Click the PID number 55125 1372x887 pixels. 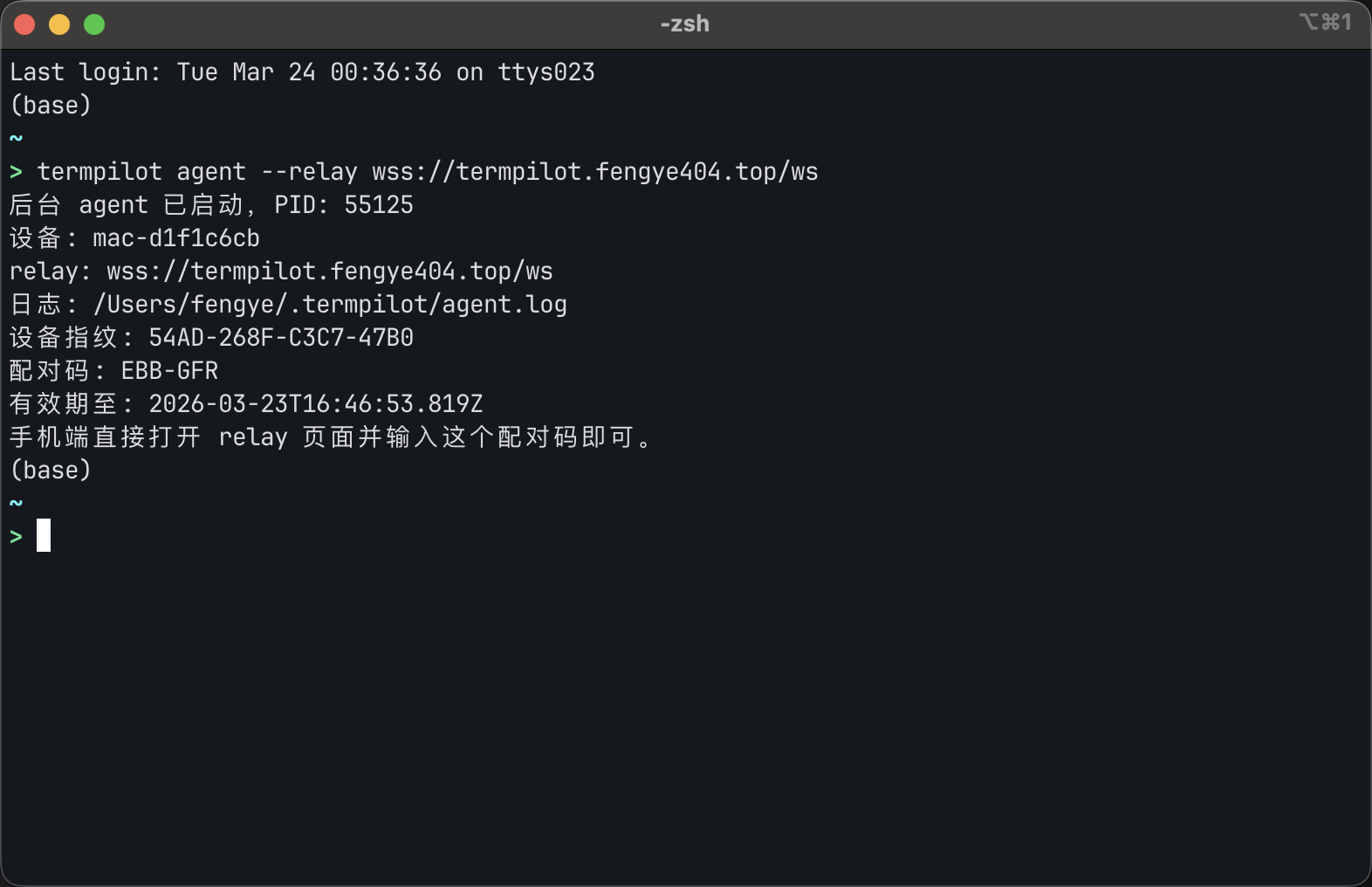click(378, 205)
